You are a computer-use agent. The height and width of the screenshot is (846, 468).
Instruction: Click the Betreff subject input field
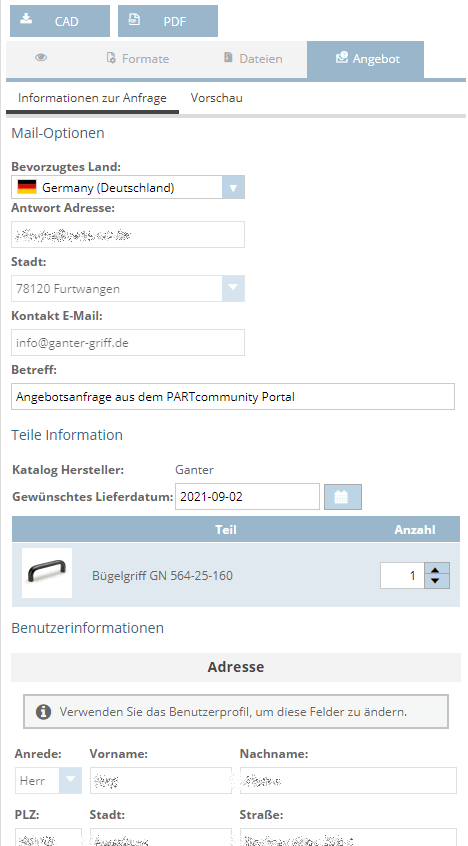pyautogui.click(x=233, y=397)
